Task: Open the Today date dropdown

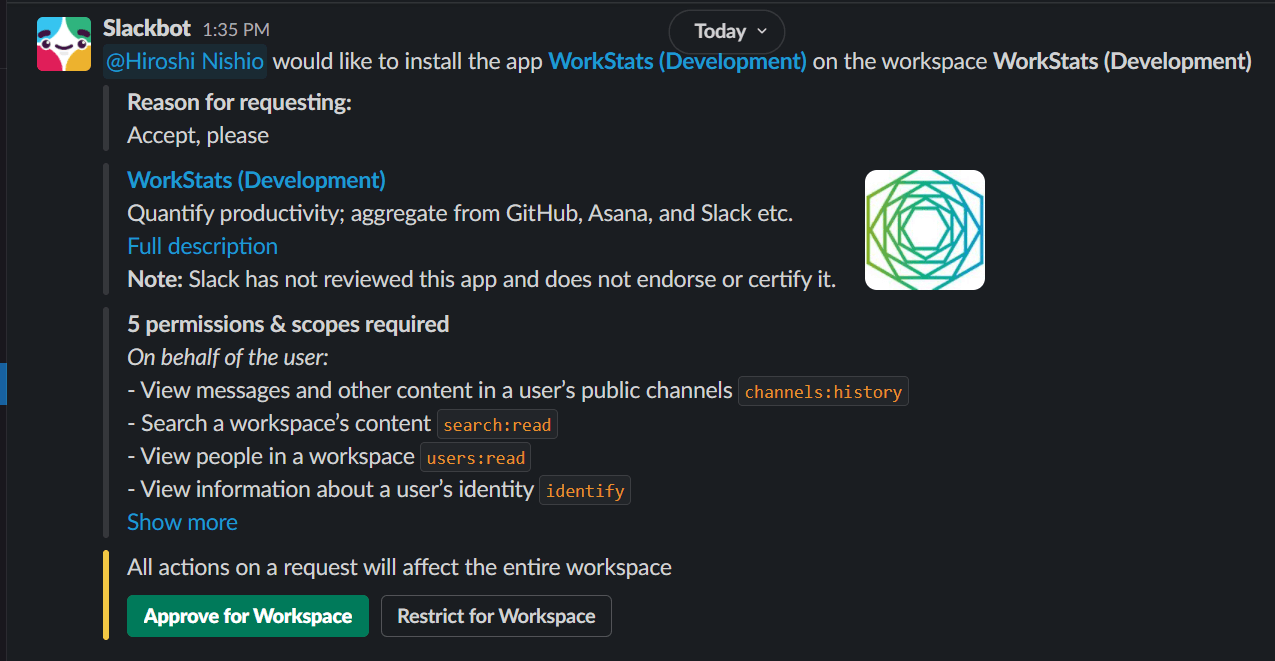Action: tap(727, 31)
